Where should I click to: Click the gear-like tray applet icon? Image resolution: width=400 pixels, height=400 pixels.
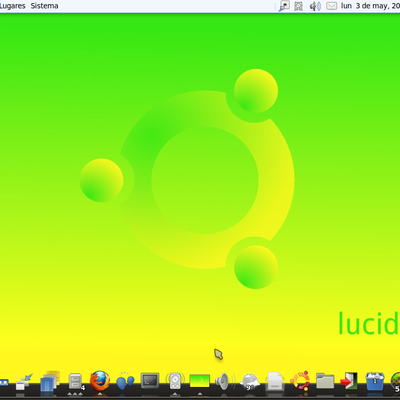click(299, 6)
